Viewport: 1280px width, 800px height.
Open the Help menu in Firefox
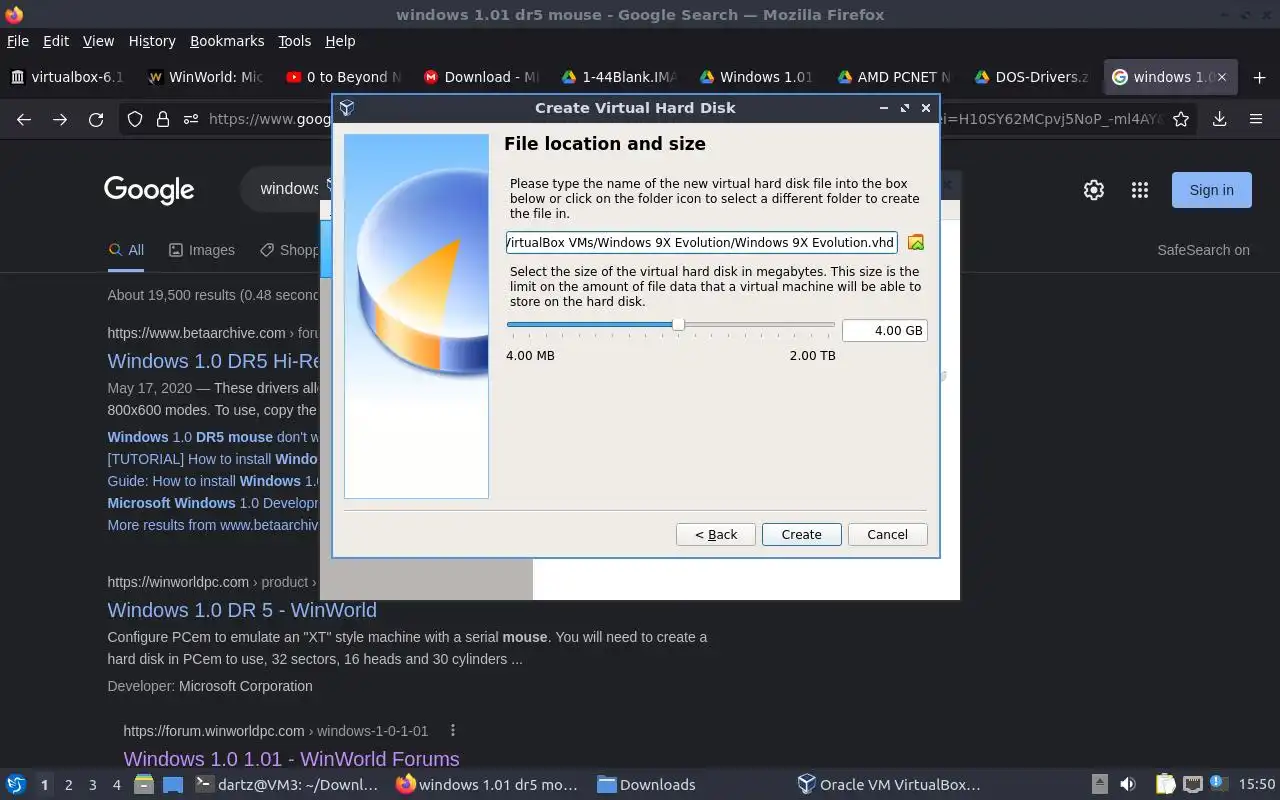[340, 41]
